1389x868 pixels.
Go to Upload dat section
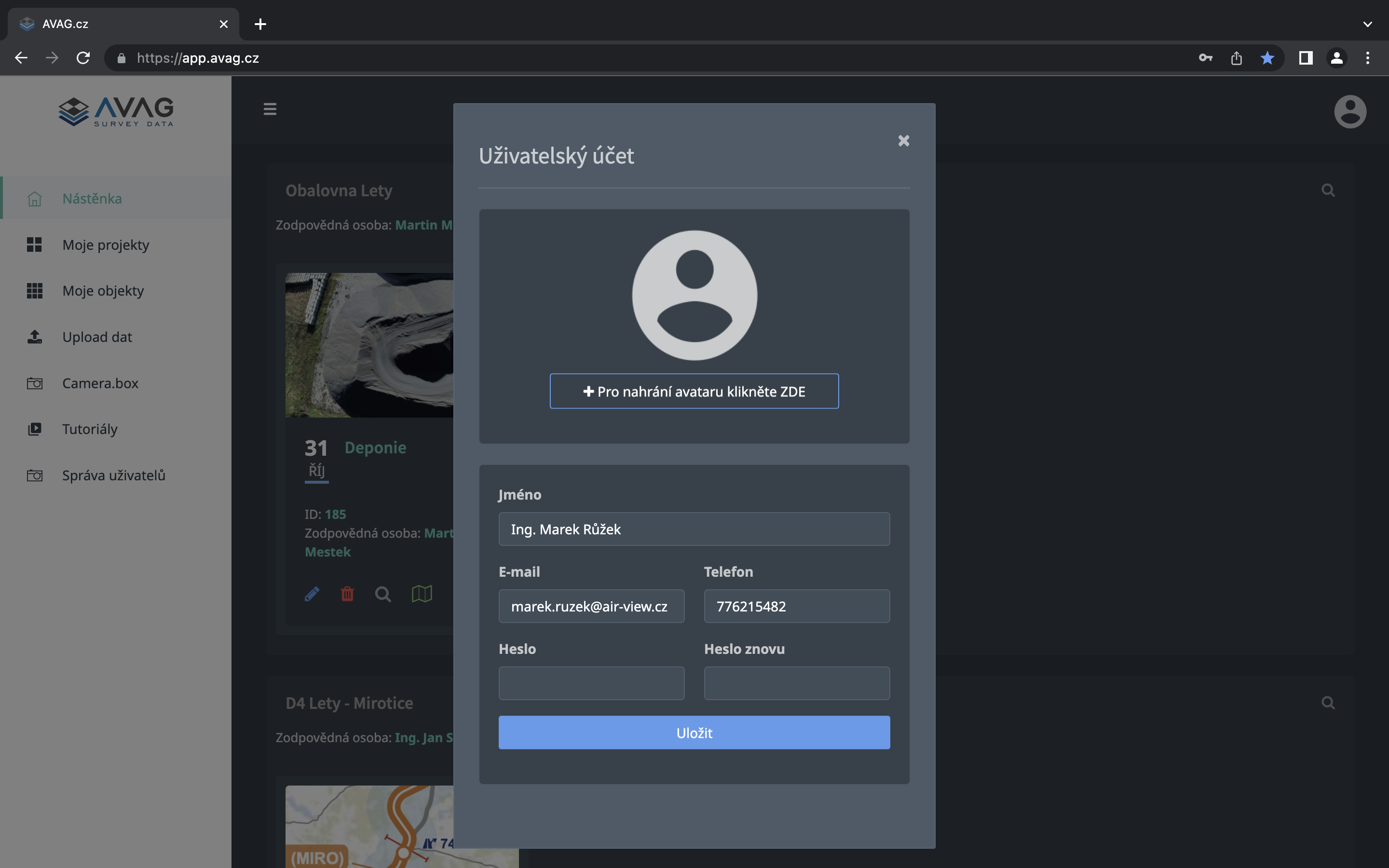[x=97, y=337]
